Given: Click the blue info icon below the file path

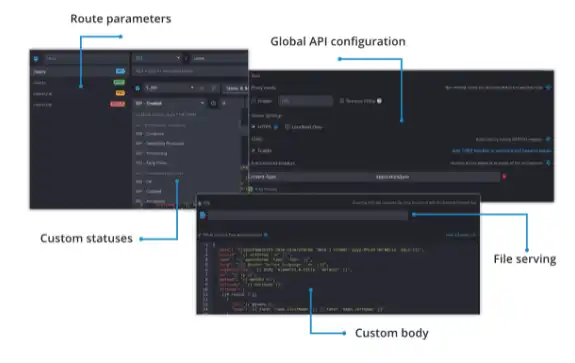Looking at the screenshot, I should [266, 235].
